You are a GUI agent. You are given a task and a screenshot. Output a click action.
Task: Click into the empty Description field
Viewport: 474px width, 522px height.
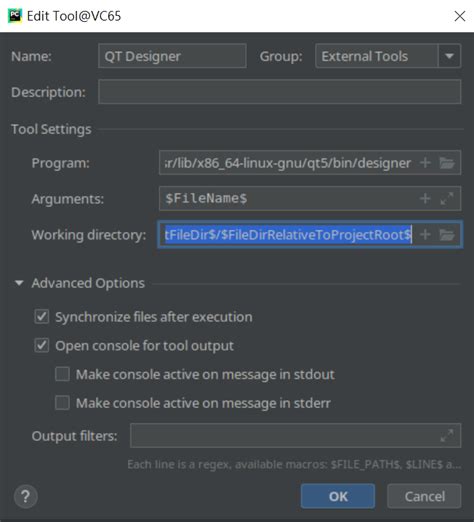[280, 92]
